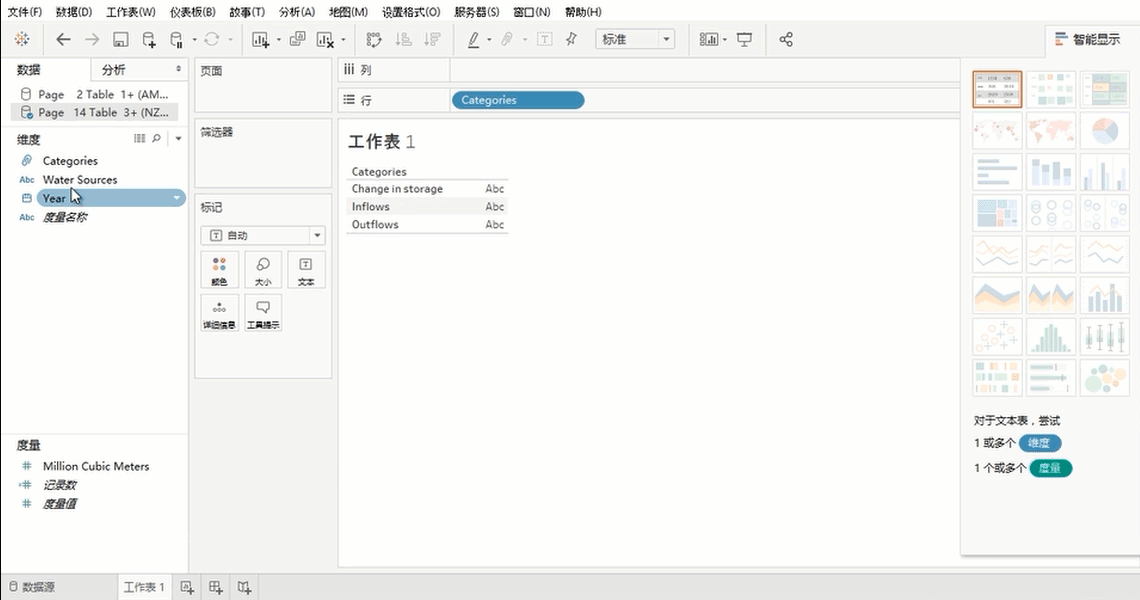Click the new dashboard icon at bottom

coord(215,587)
